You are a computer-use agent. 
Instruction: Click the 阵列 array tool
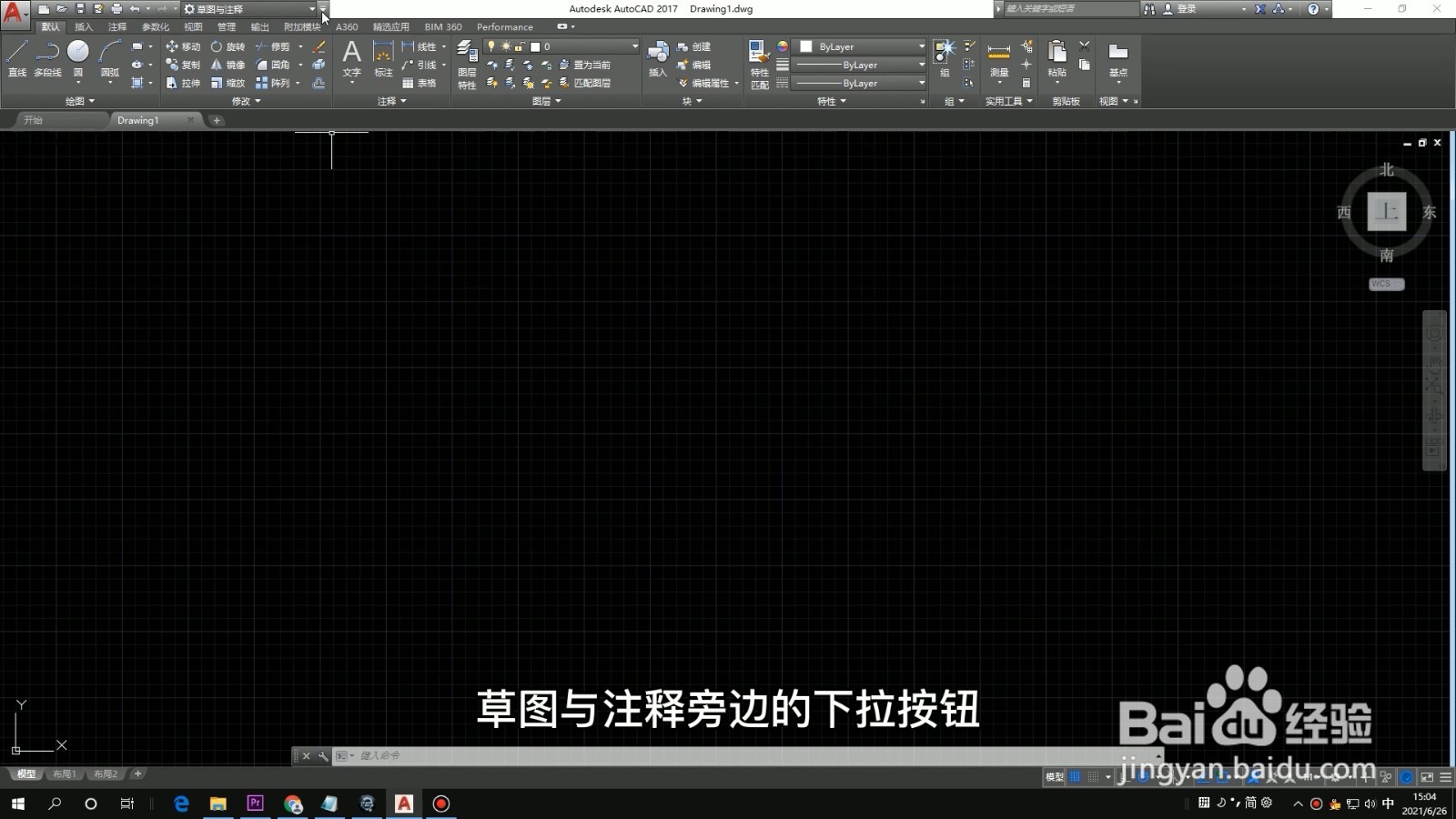273,83
